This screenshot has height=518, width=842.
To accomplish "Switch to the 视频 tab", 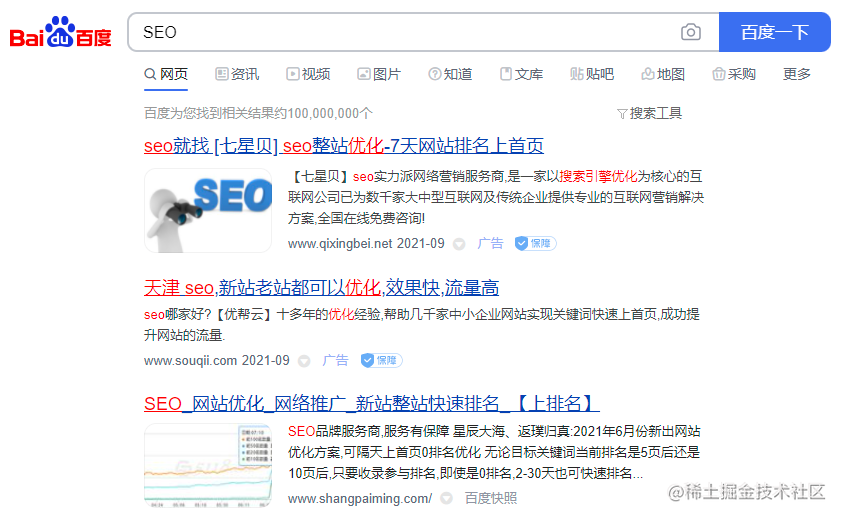I will pyautogui.click(x=308, y=74).
